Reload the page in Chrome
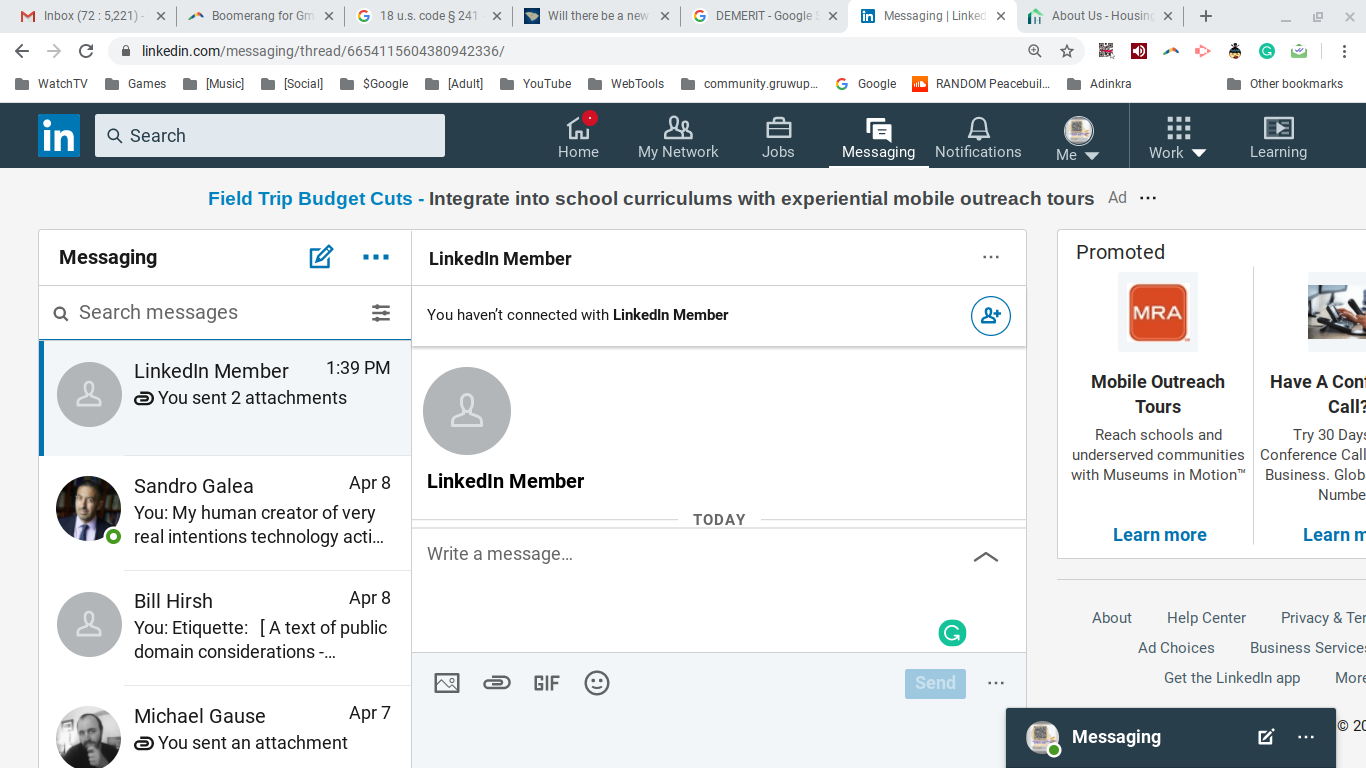 tap(86, 51)
